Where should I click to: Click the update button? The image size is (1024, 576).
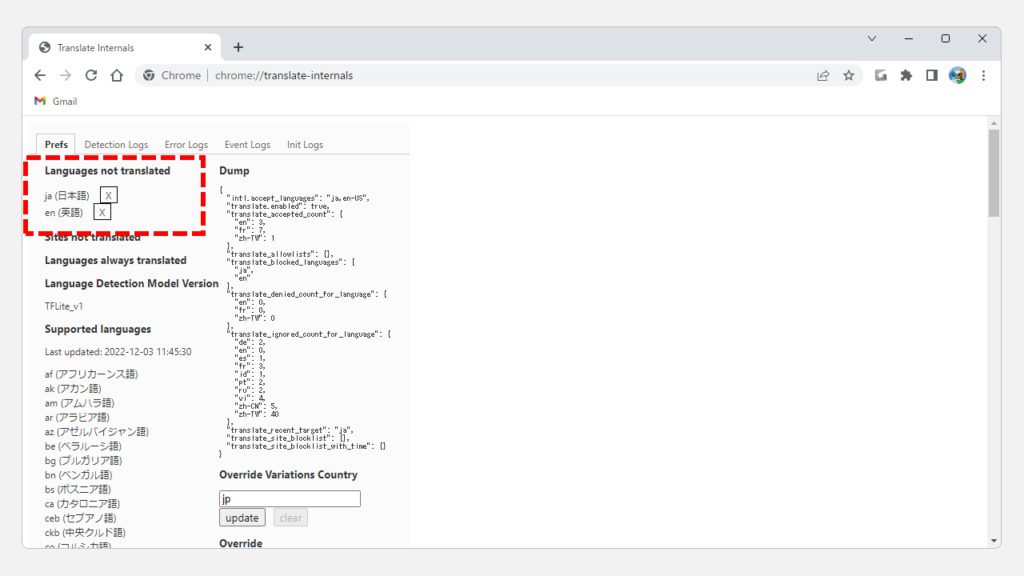point(242,518)
